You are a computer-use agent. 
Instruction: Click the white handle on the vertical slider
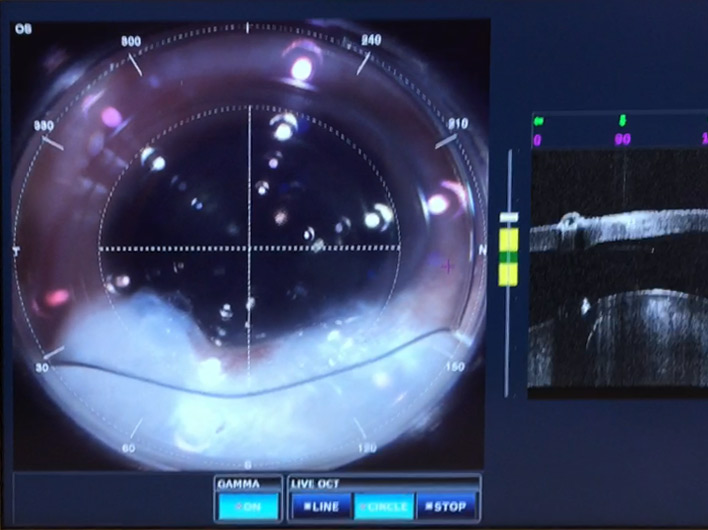pos(510,217)
